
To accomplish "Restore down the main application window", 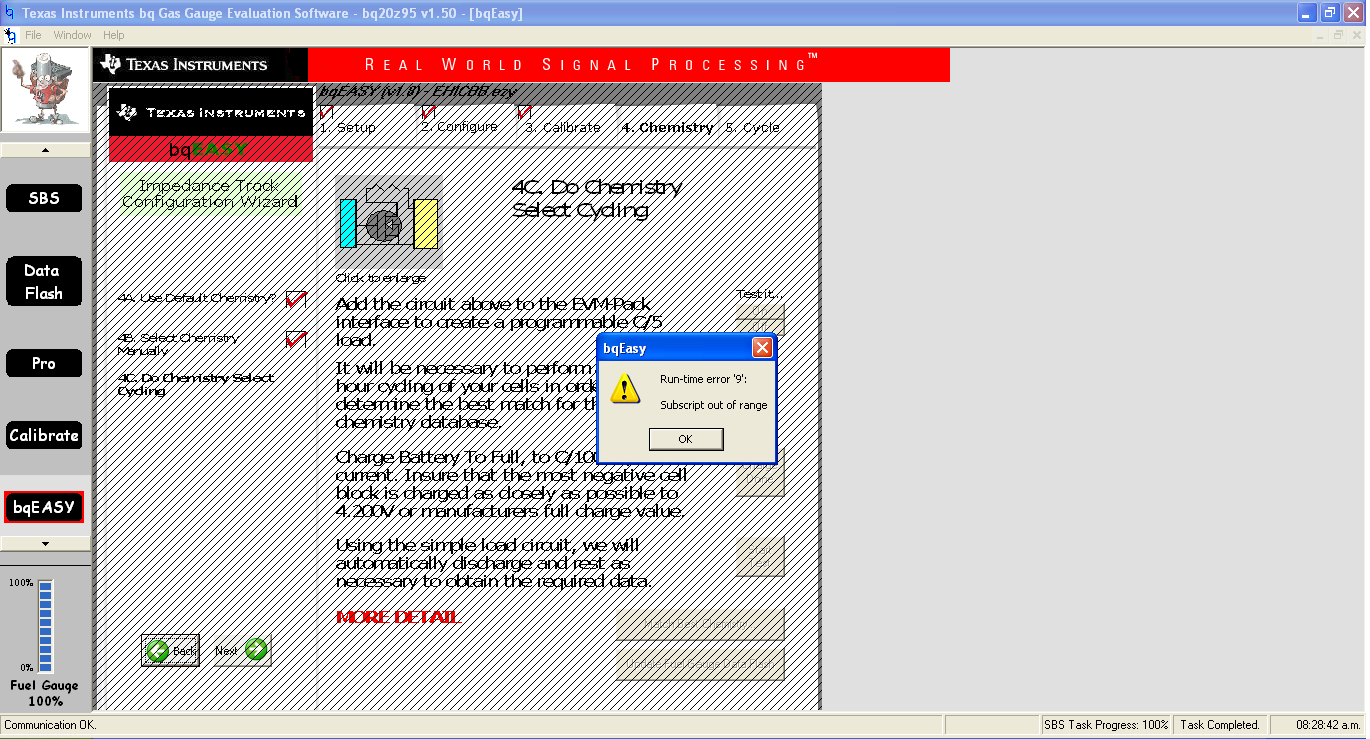I will point(1330,13).
